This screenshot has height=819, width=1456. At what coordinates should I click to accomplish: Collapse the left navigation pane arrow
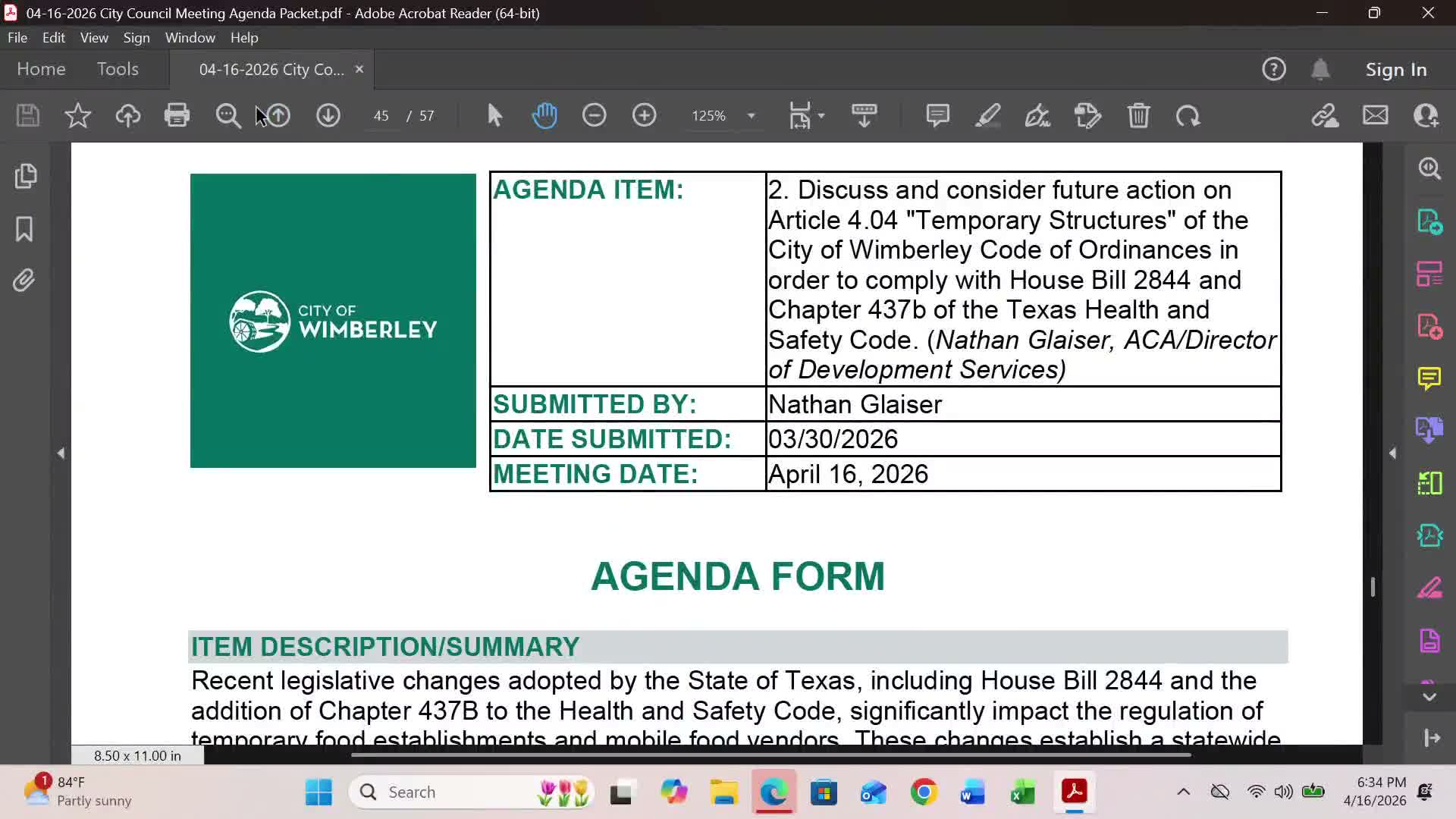(61, 453)
